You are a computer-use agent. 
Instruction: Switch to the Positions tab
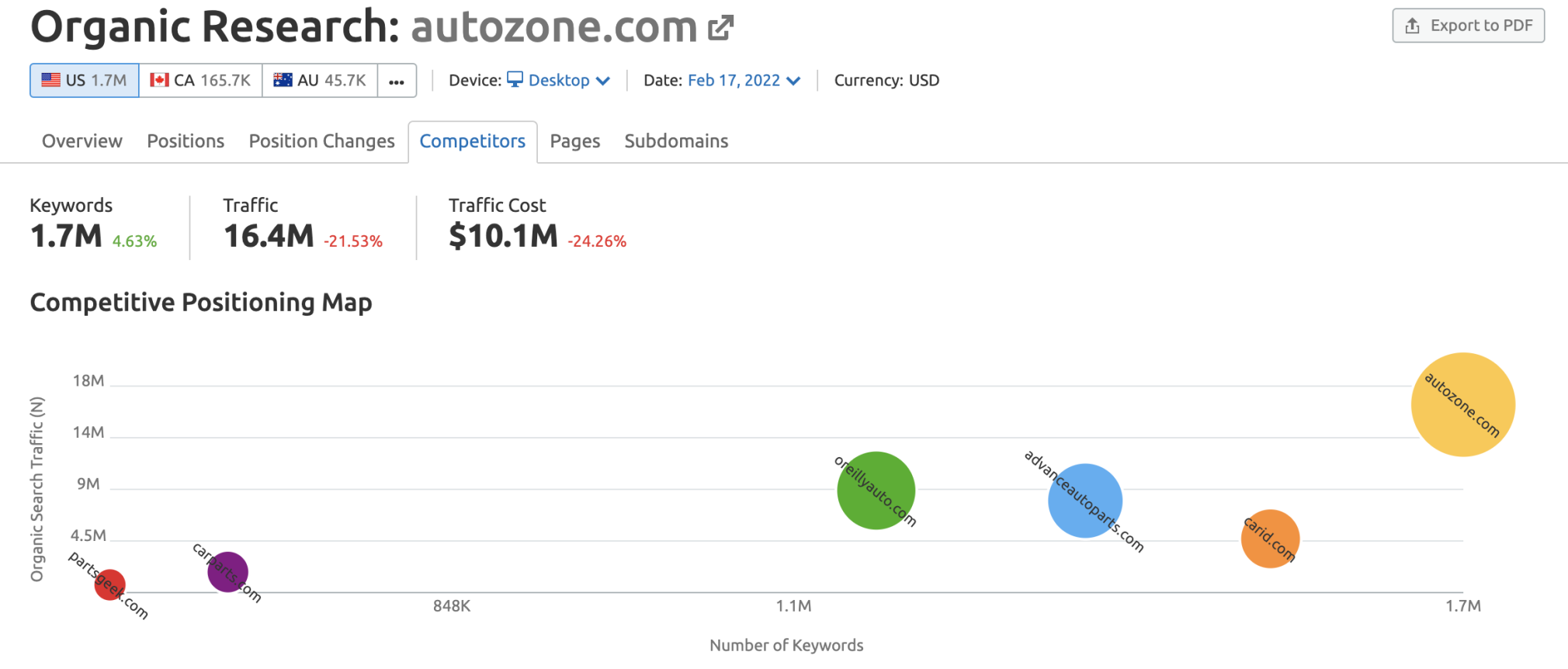click(186, 141)
